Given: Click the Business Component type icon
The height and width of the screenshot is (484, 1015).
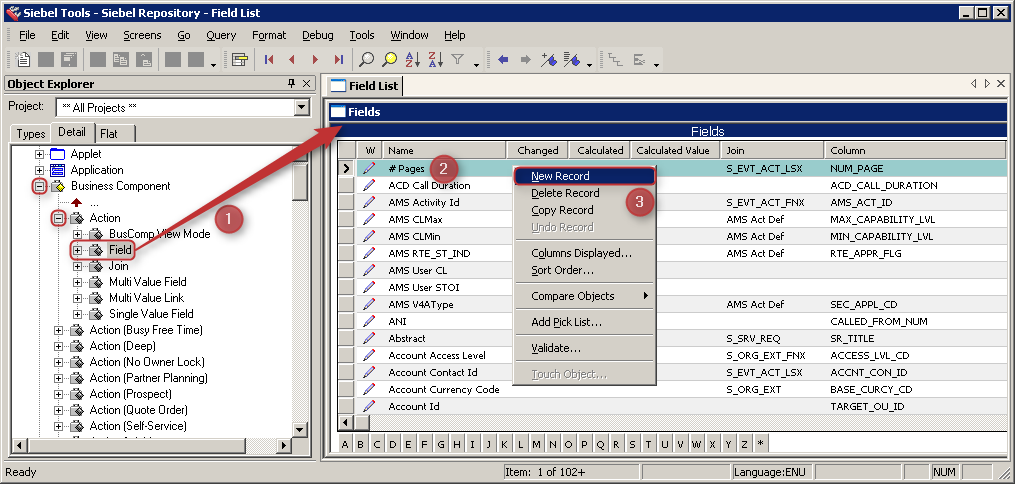Looking at the screenshot, I should click(x=58, y=186).
